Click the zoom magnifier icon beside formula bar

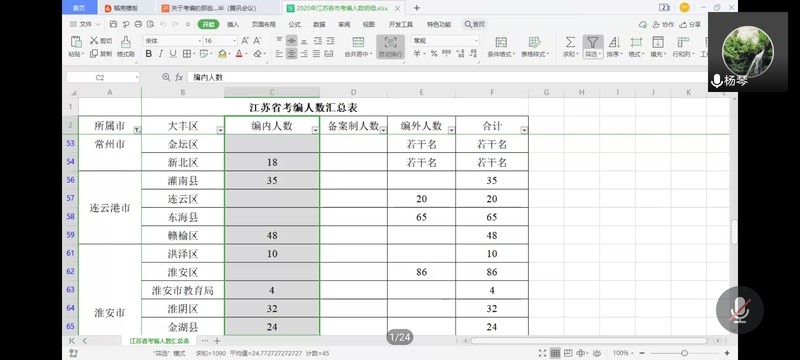166,77
